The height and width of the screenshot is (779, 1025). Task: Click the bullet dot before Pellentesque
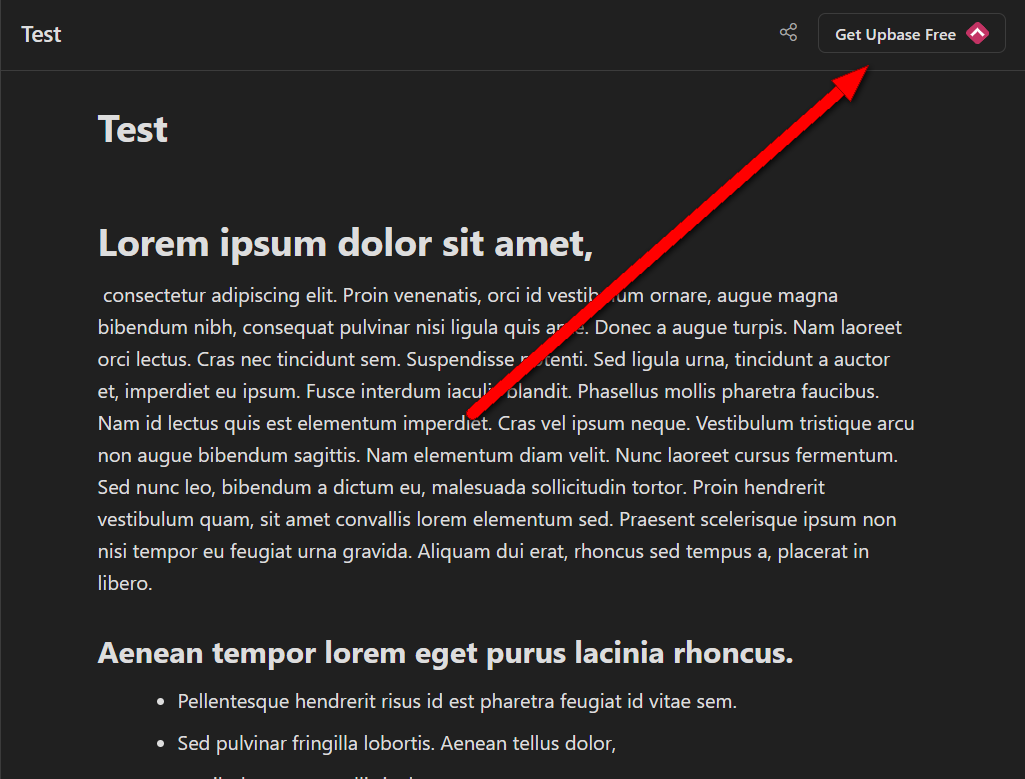[x=161, y=703]
